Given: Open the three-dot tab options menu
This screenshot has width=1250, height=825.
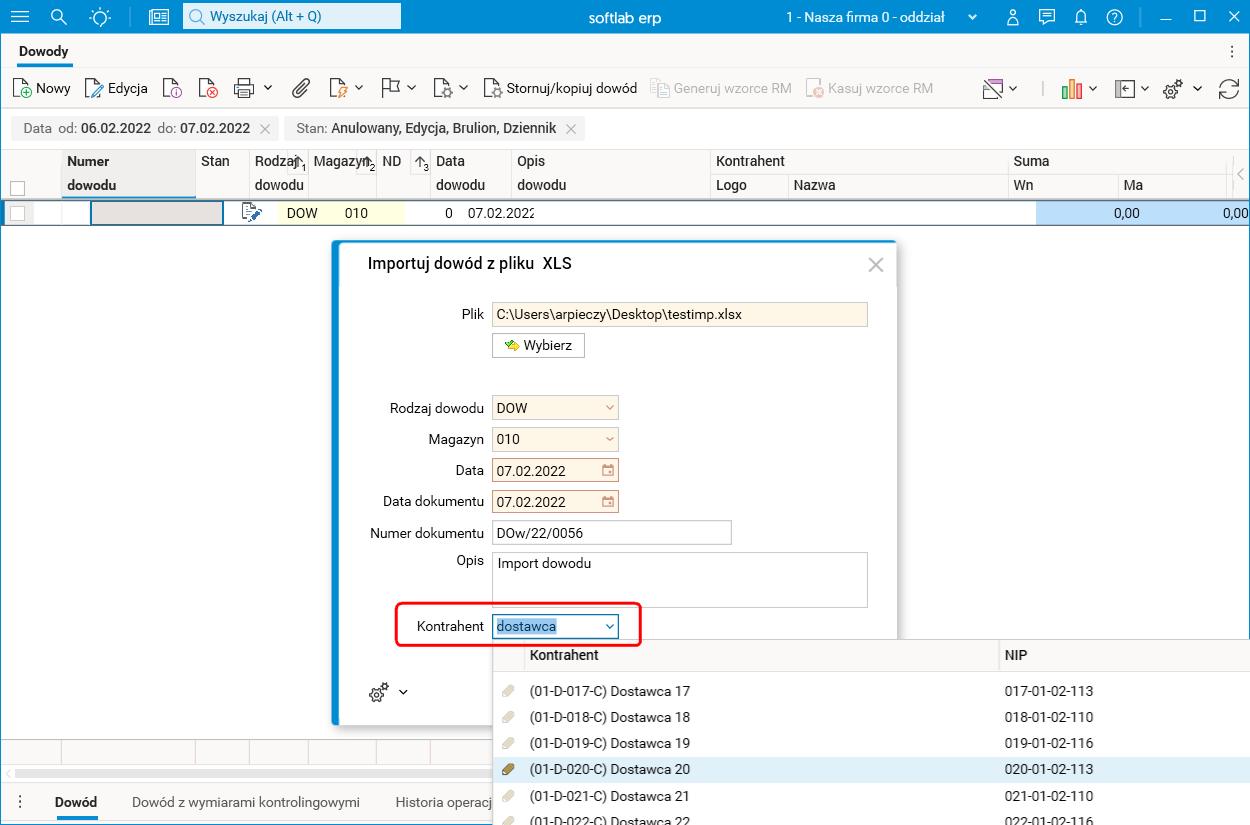Looking at the screenshot, I should (x=1231, y=51).
